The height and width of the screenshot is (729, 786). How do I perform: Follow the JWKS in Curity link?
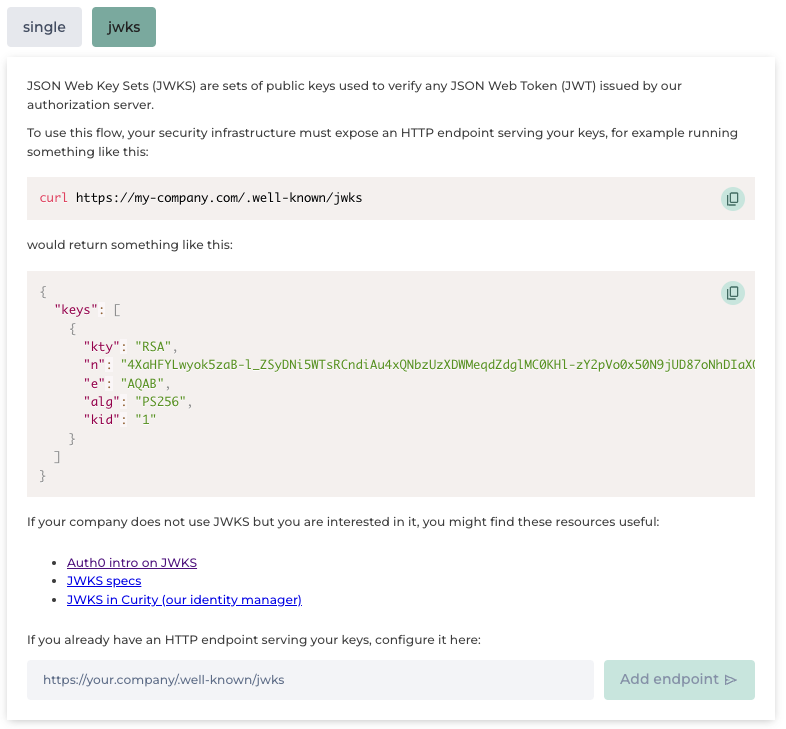pos(184,600)
